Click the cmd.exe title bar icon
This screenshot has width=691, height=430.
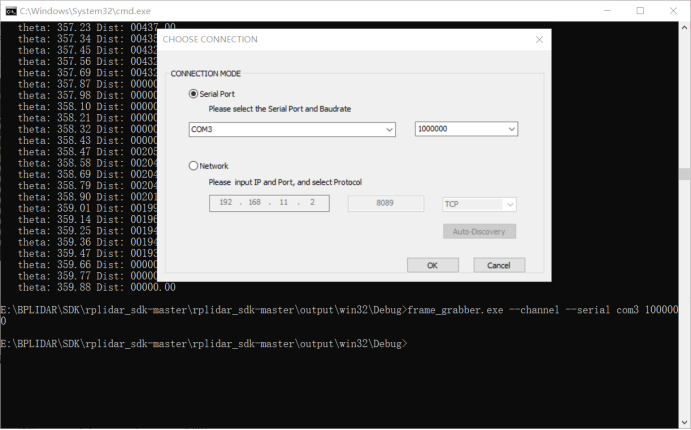[11, 11]
